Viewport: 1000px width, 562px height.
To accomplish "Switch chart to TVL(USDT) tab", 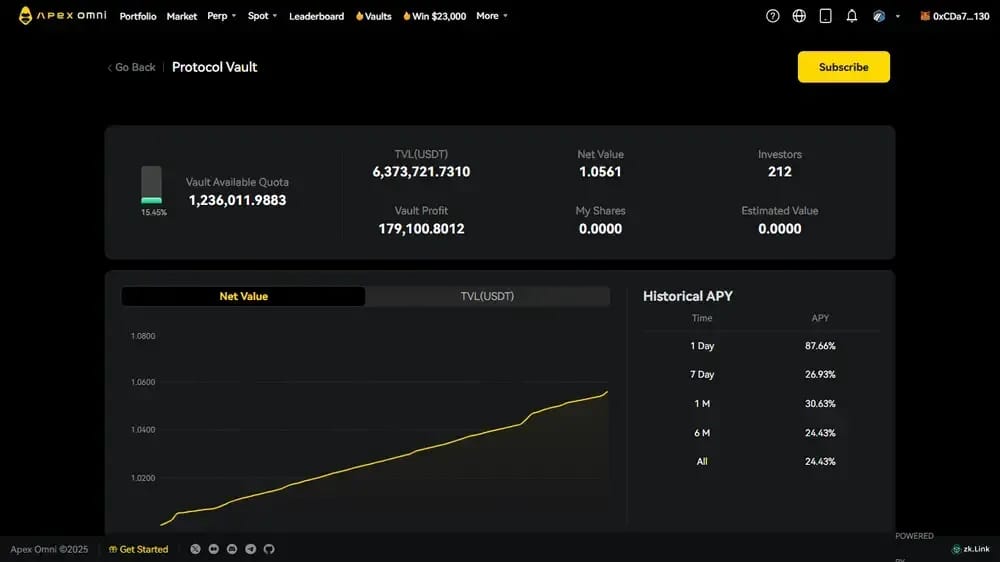I will 487,296.
